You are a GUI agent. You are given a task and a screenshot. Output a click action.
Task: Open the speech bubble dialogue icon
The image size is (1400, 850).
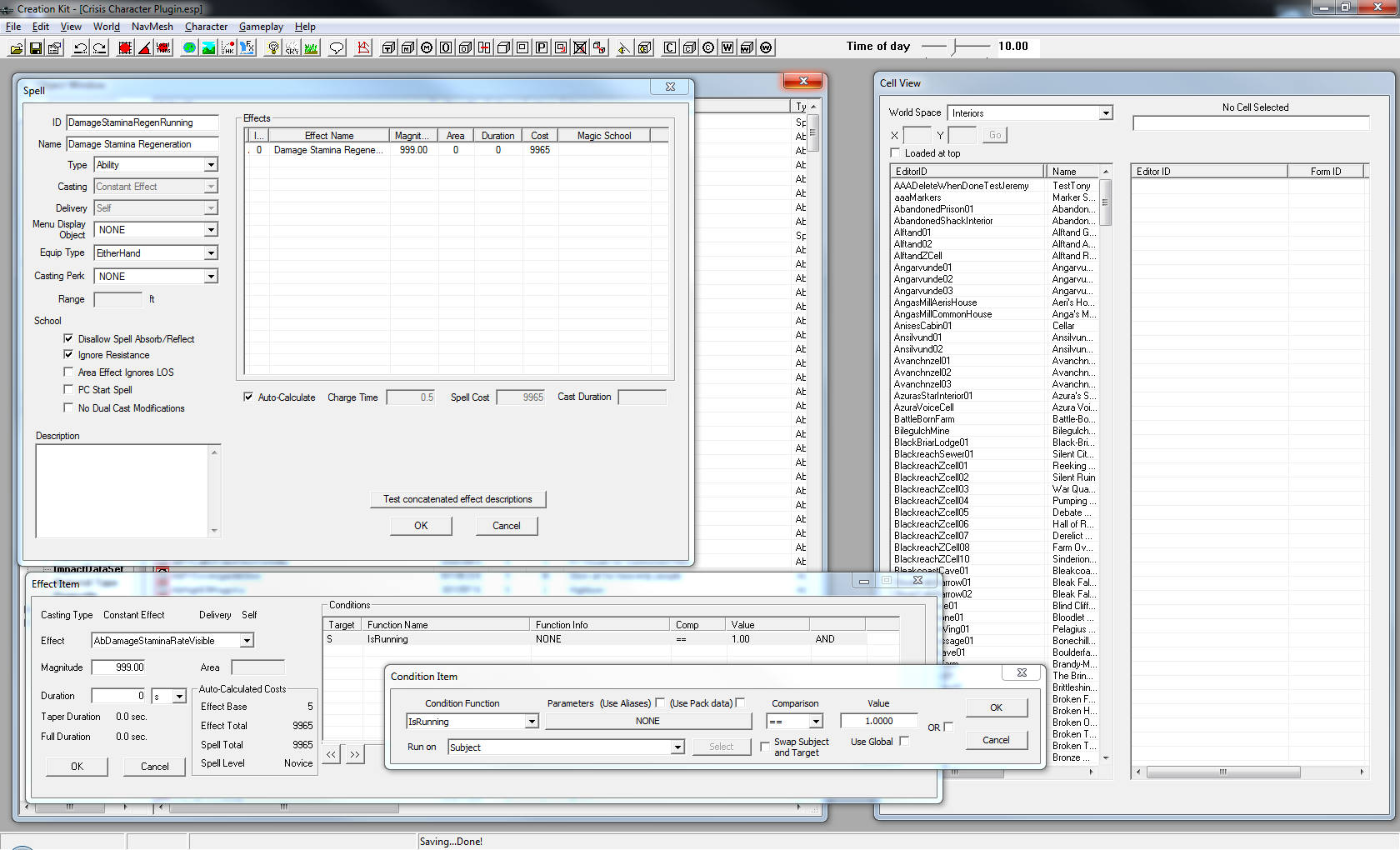337,48
